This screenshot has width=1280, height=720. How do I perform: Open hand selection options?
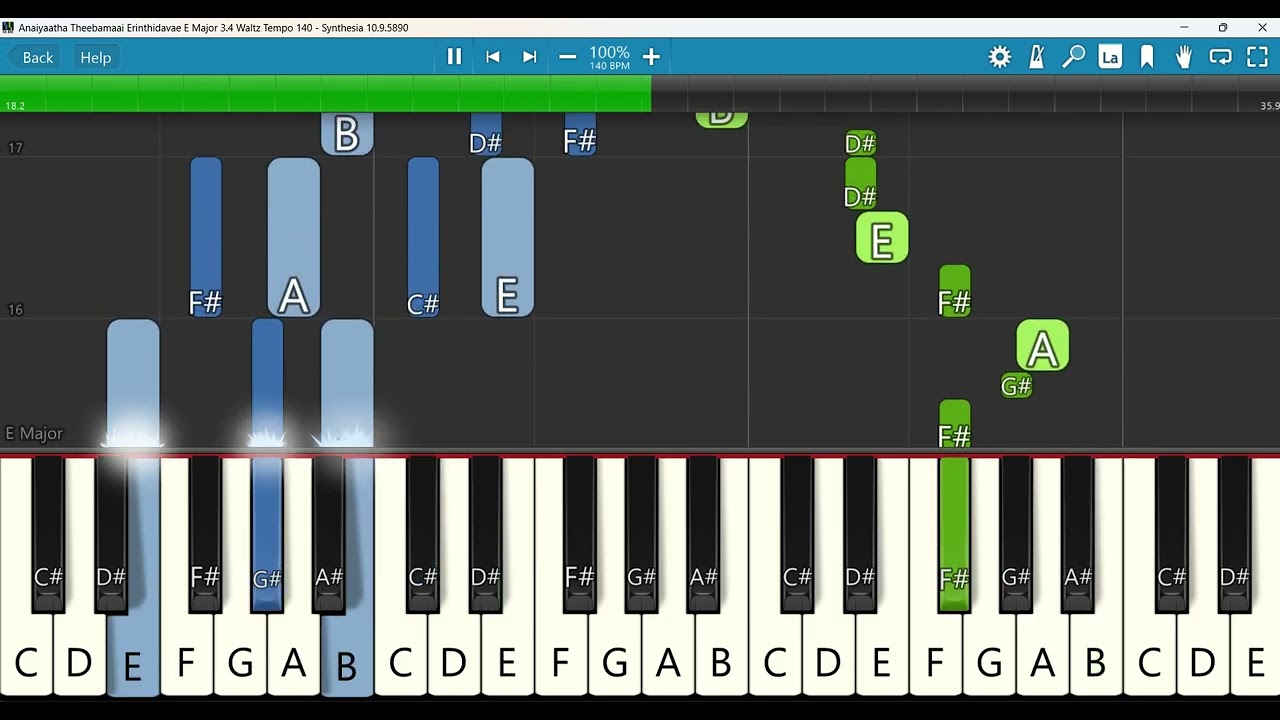coord(1184,57)
